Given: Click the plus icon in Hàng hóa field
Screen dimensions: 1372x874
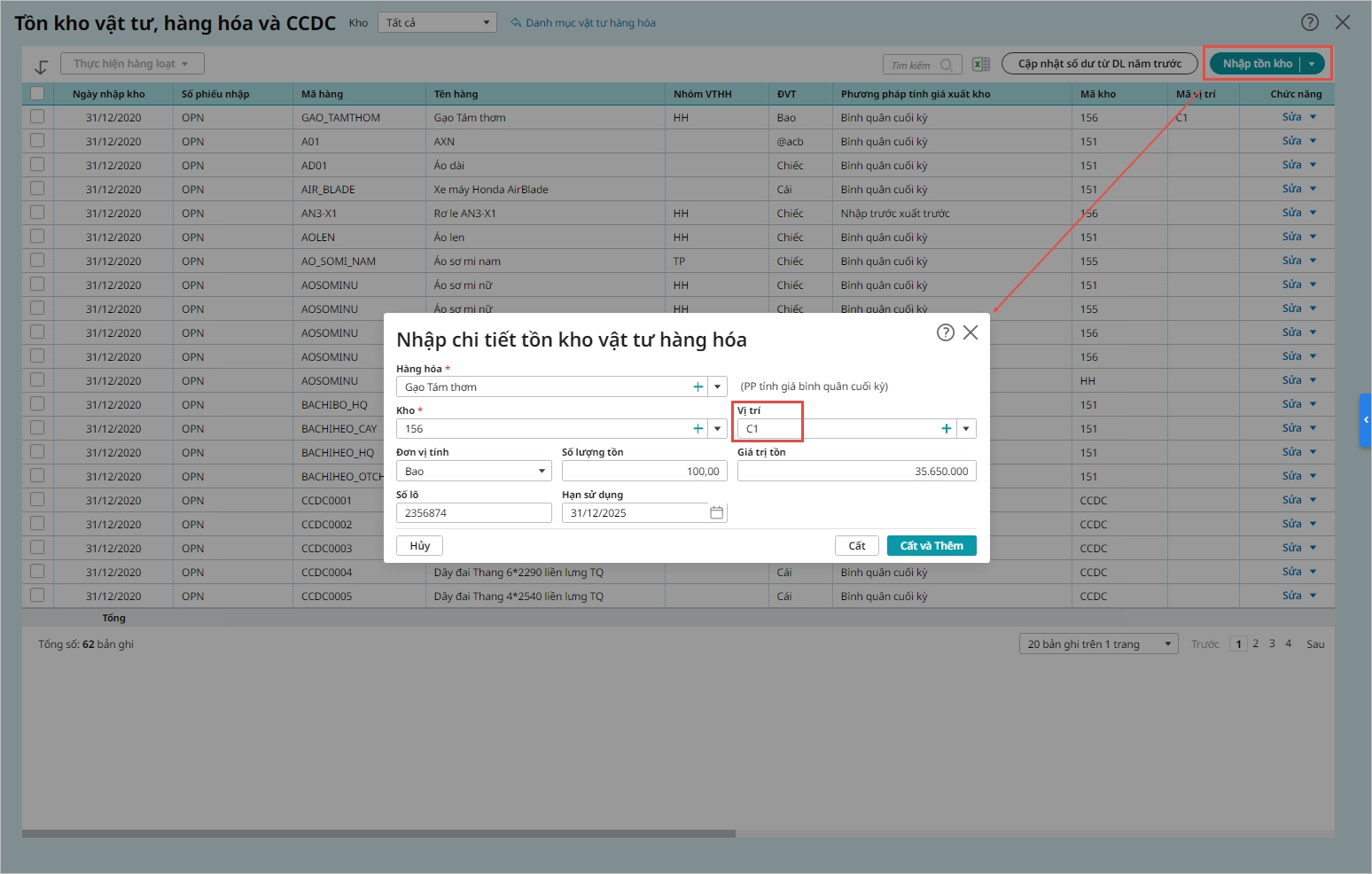Looking at the screenshot, I should [698, 386].
